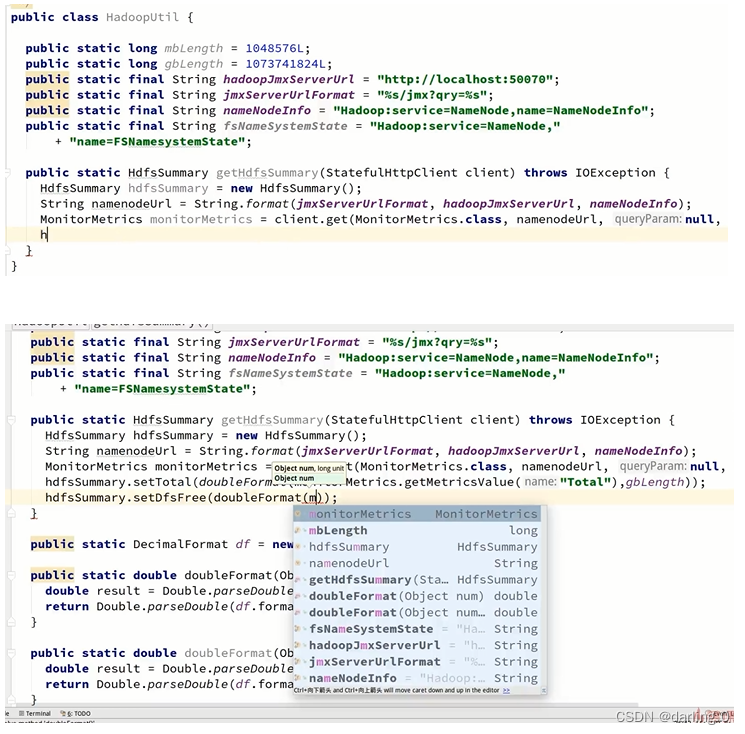The width and height of the screenshot is (745, 734).
Task: Open the completion popup options pi icon
Action: pyautogui.click(x=544, y=690)
